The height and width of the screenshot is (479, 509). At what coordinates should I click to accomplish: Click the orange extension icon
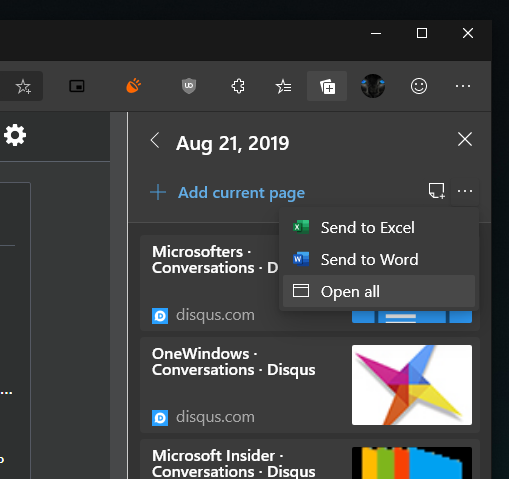pos(133,86)
